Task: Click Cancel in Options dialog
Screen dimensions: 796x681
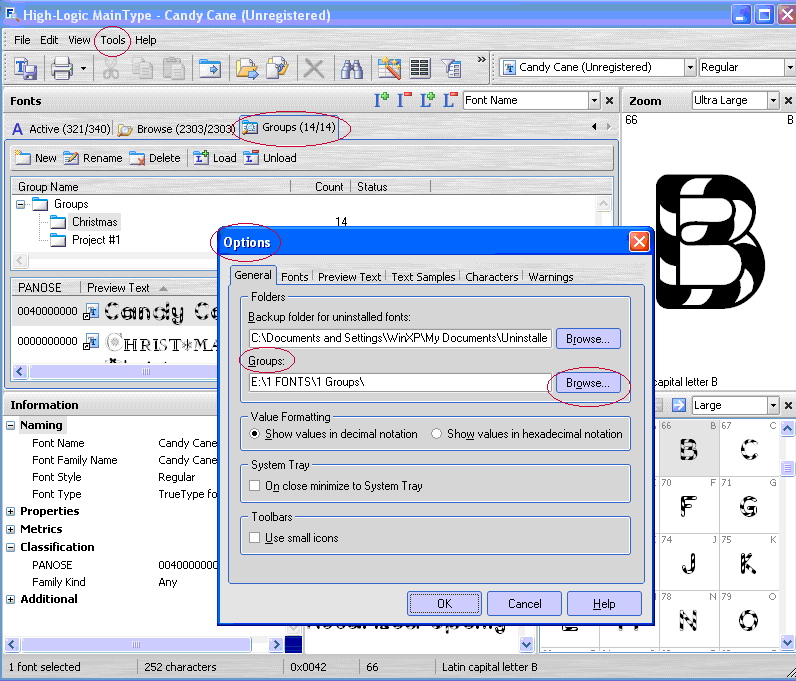Action: click(524, 603)
